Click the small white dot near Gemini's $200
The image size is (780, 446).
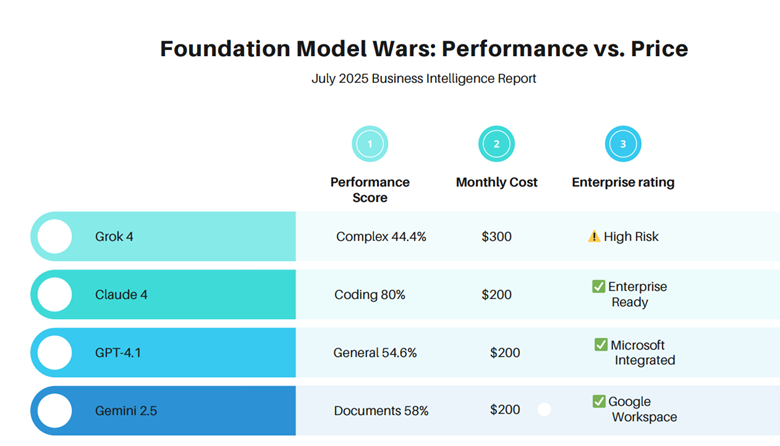click(x=544, y=409)
